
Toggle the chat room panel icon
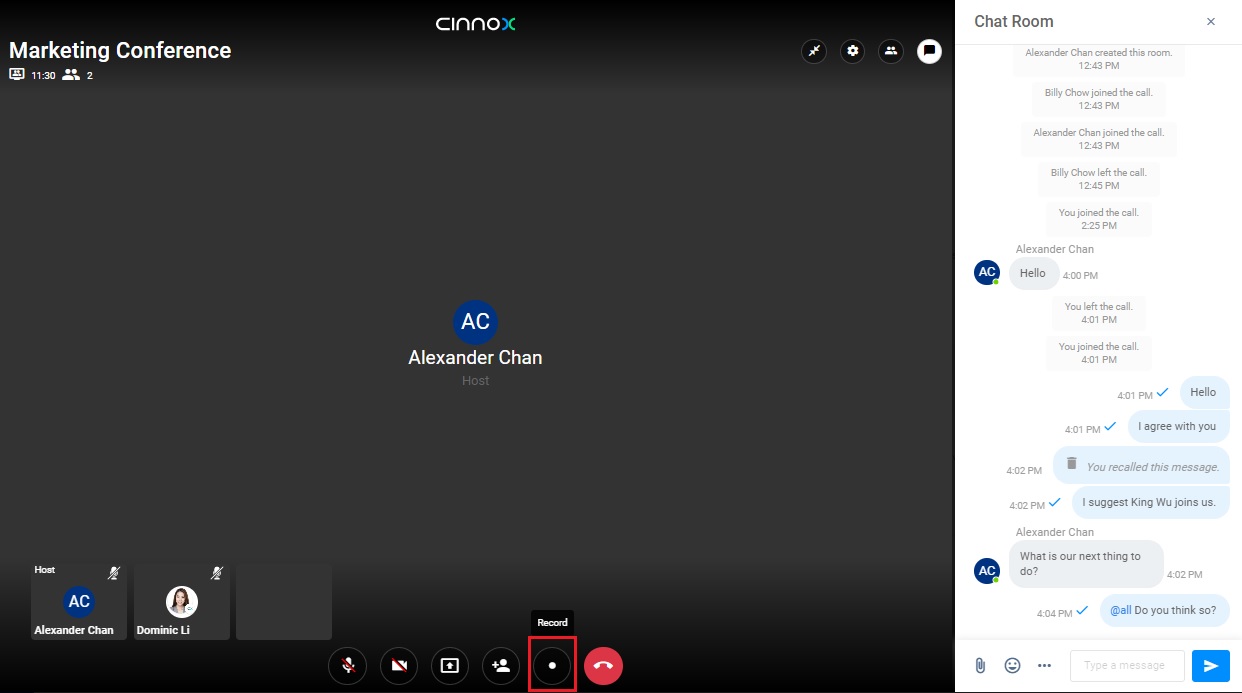pyautogui.click(x=929, y=51)
